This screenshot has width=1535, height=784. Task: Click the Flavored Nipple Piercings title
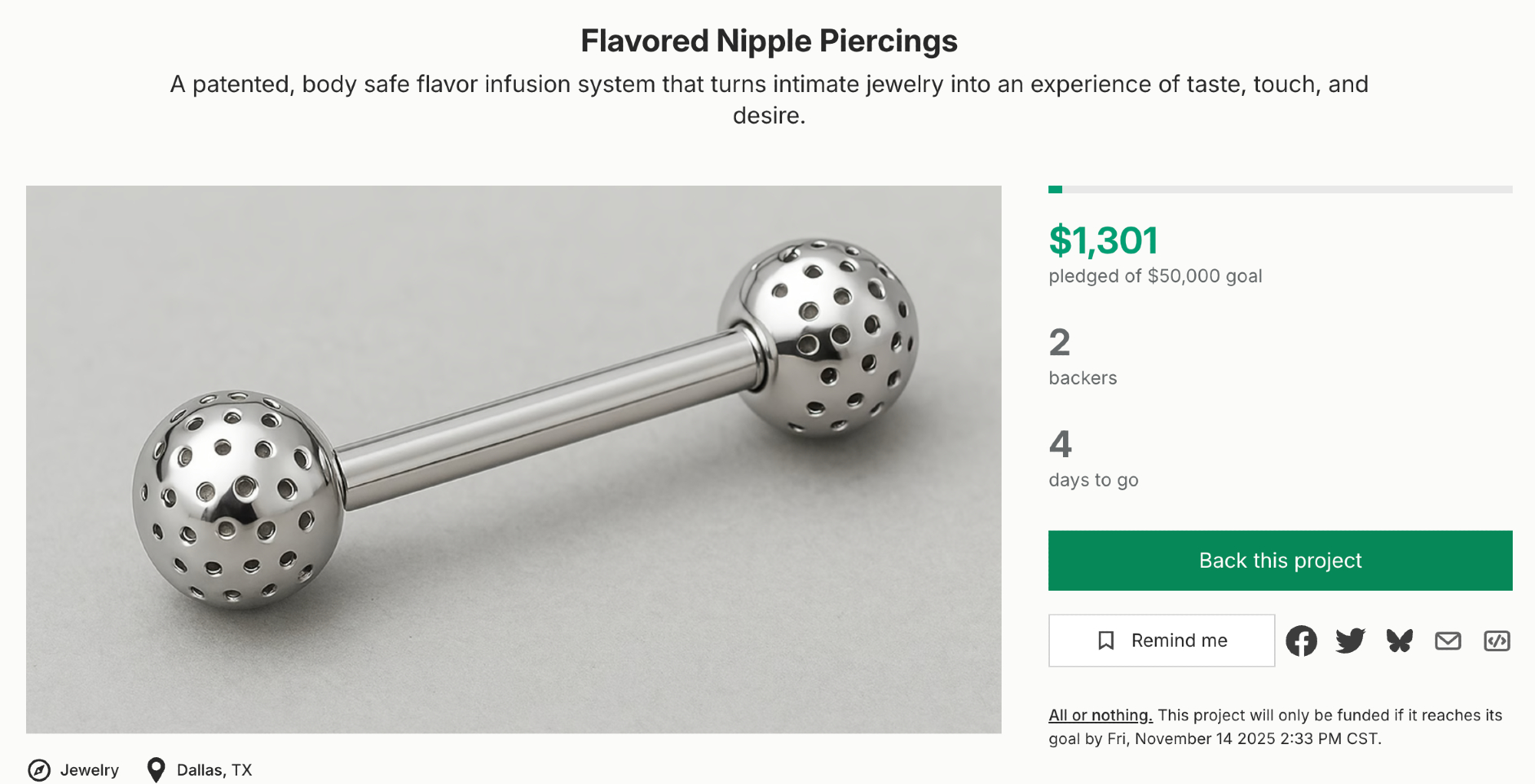point(768,41)
